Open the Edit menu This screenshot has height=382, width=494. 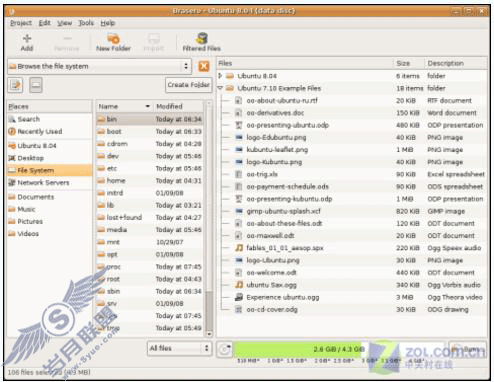point(44,23)
